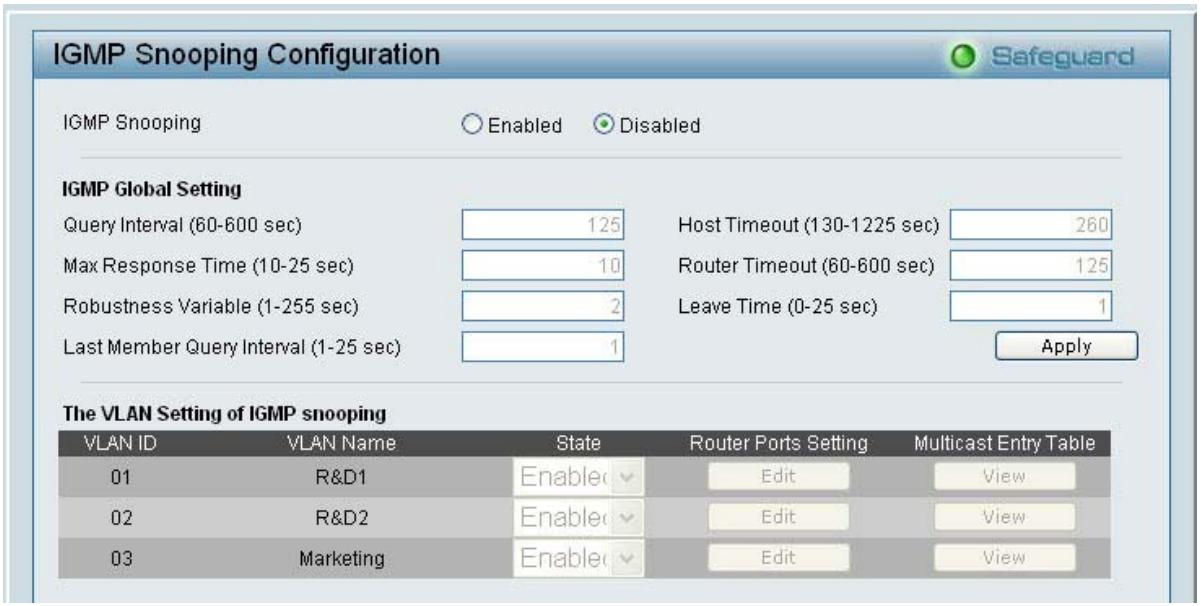Click the Leave Time input field
The image size is (1201, 606).
[1031, 306]
